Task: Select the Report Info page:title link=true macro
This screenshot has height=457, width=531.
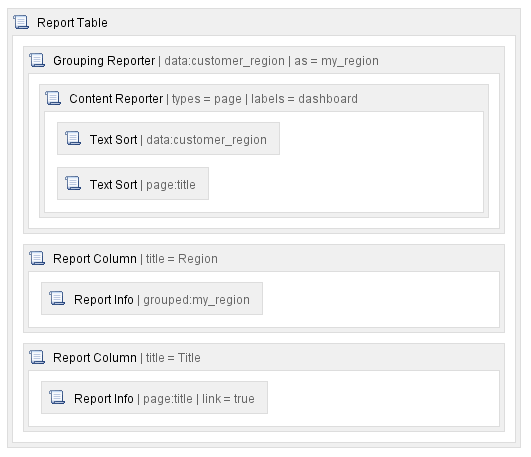Action: [154, 397]
